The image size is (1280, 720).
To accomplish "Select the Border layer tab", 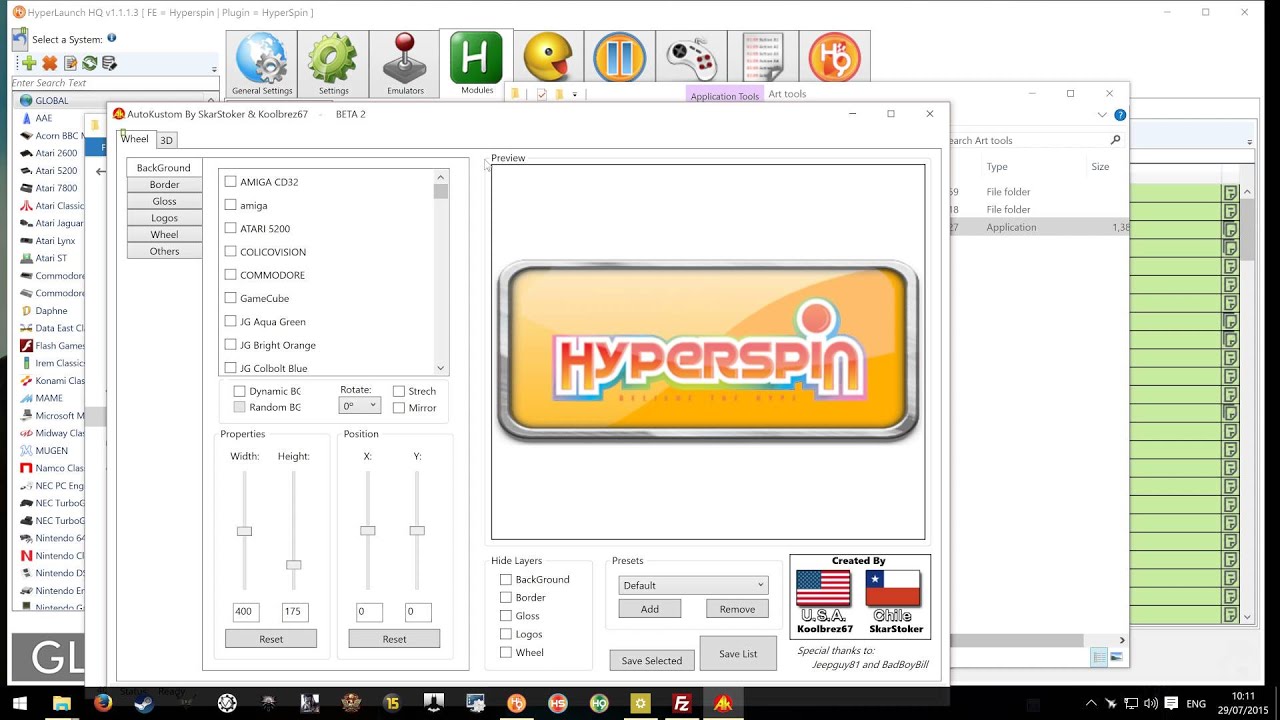I will click(164, 184).
